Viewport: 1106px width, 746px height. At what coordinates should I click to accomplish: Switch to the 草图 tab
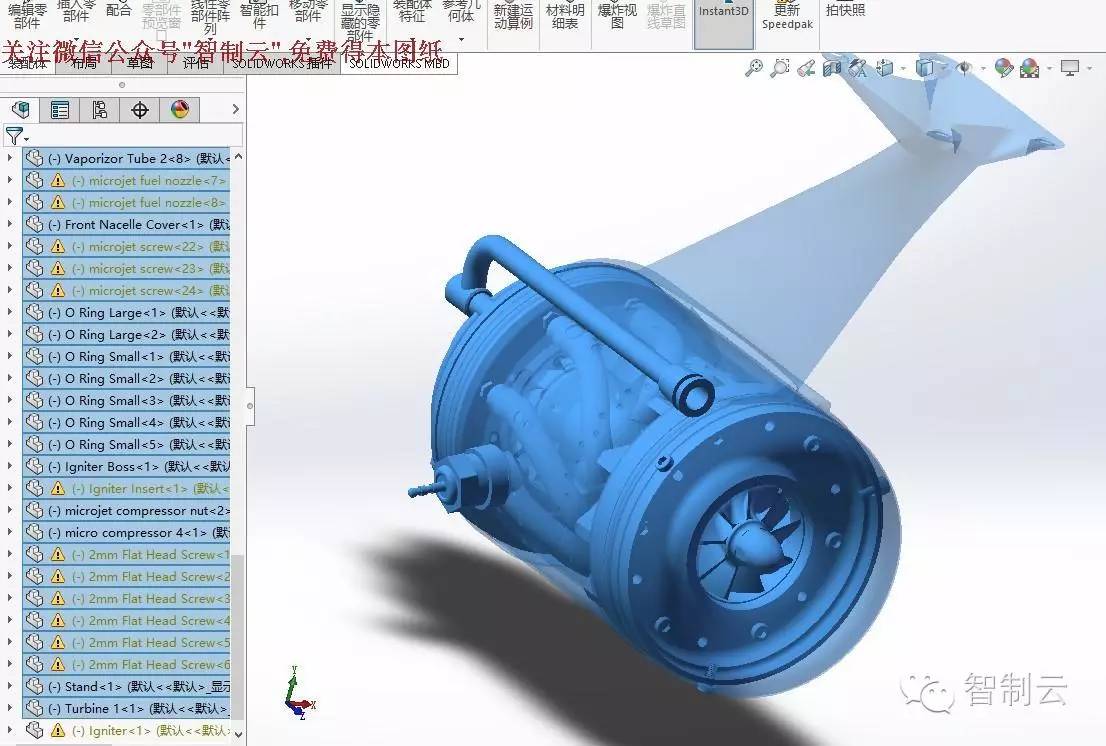click(x=140, y=63)
